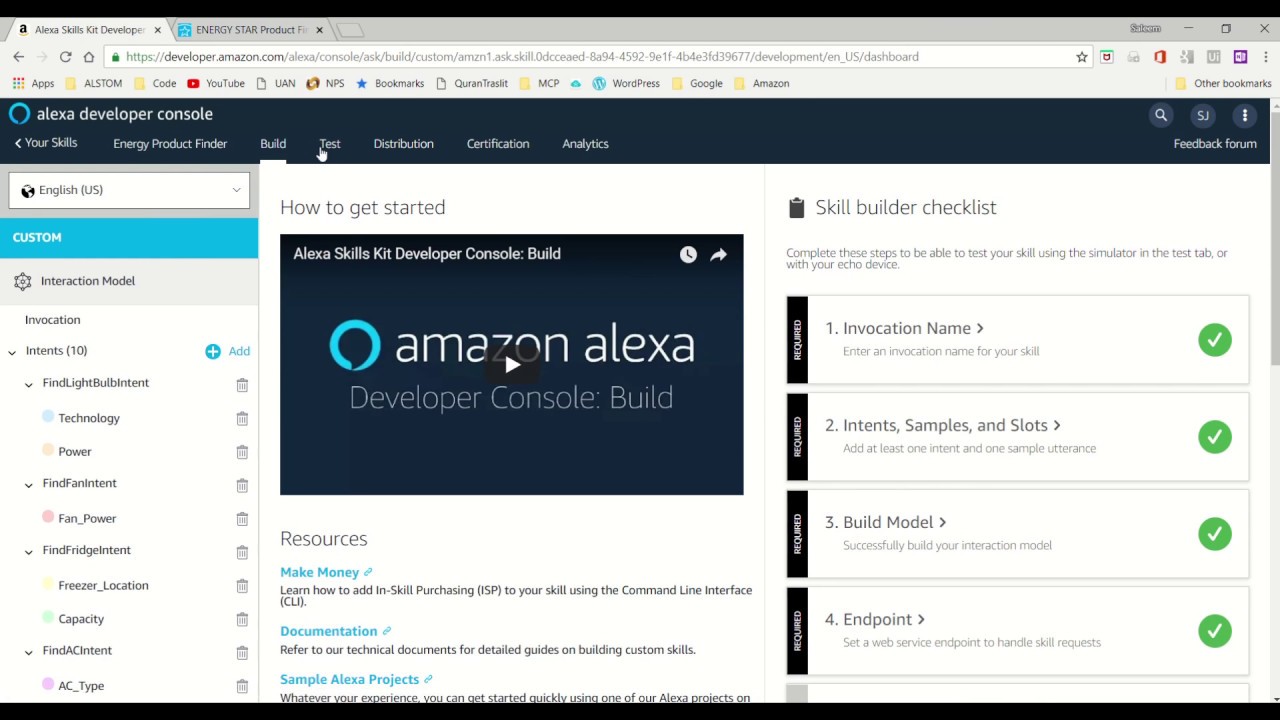Image resolution: width=1280 pixels, height=720 pixels.
Task: Click the Intents, Samples, and Slots green checkmark
Action: pos(1215,437)
